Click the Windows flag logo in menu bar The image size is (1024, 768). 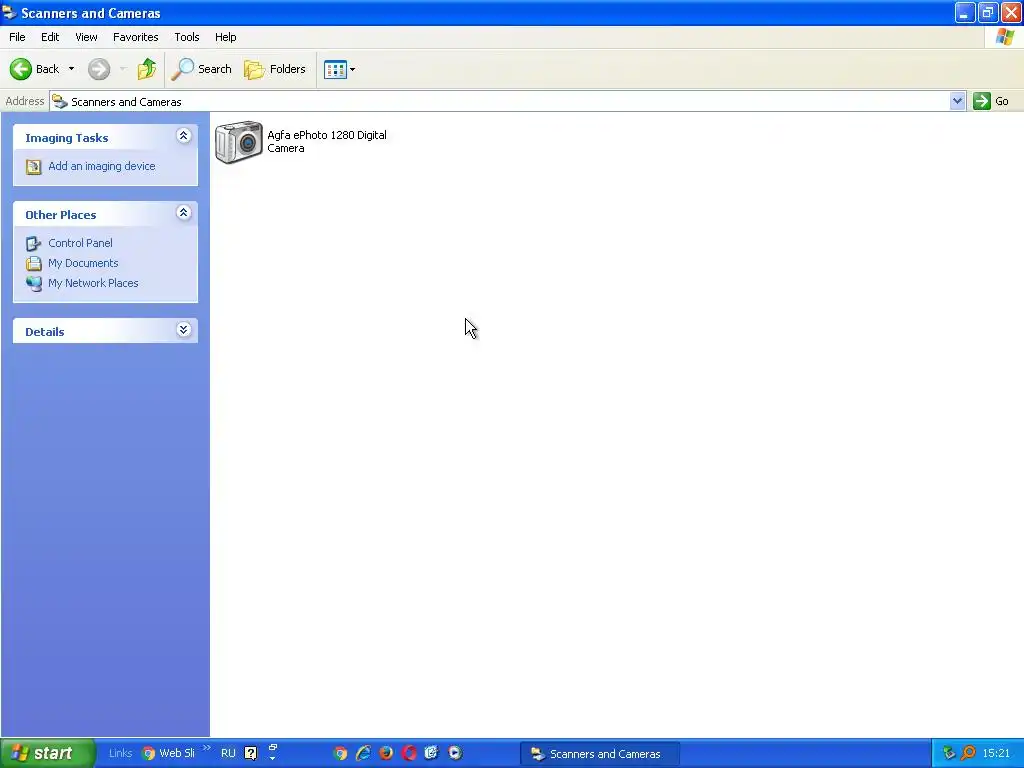[1005, 37]
